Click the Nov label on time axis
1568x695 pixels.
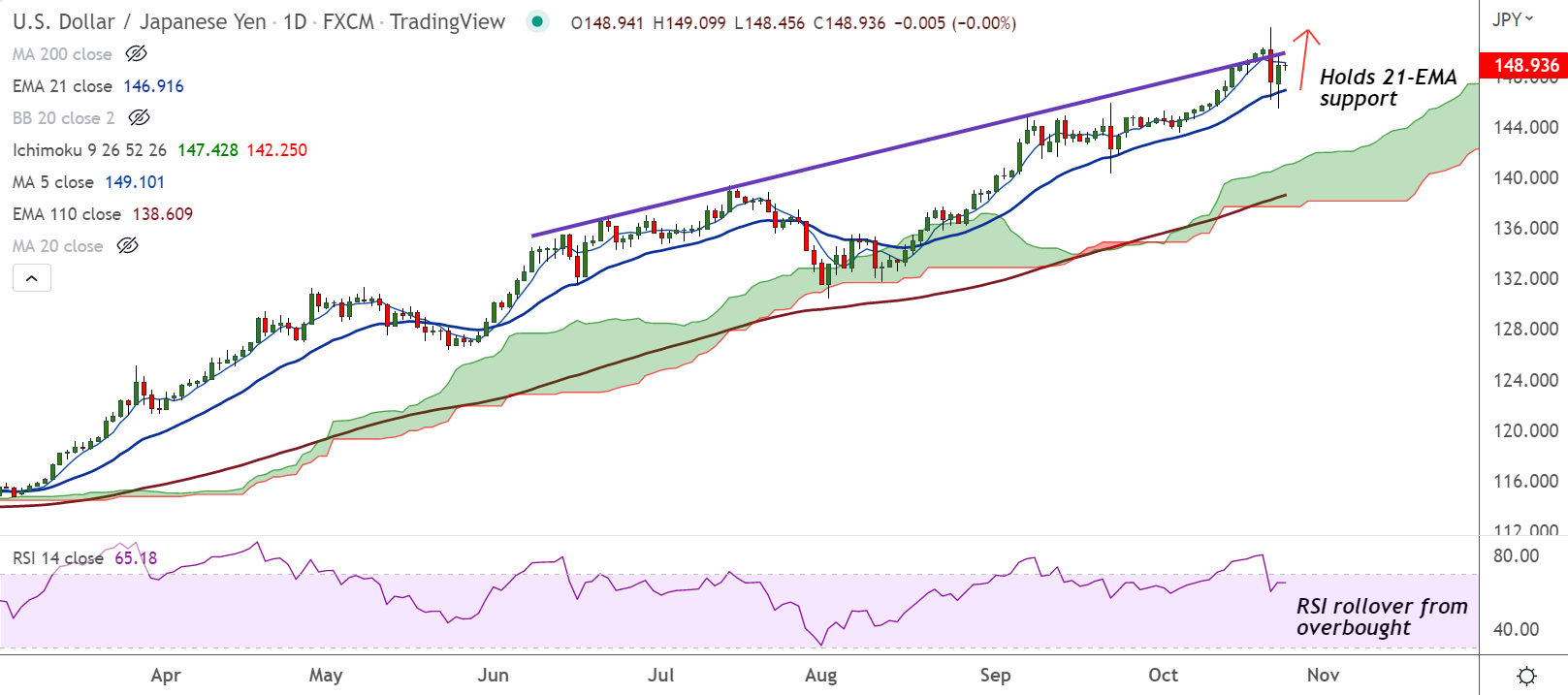coord(1323,676)
